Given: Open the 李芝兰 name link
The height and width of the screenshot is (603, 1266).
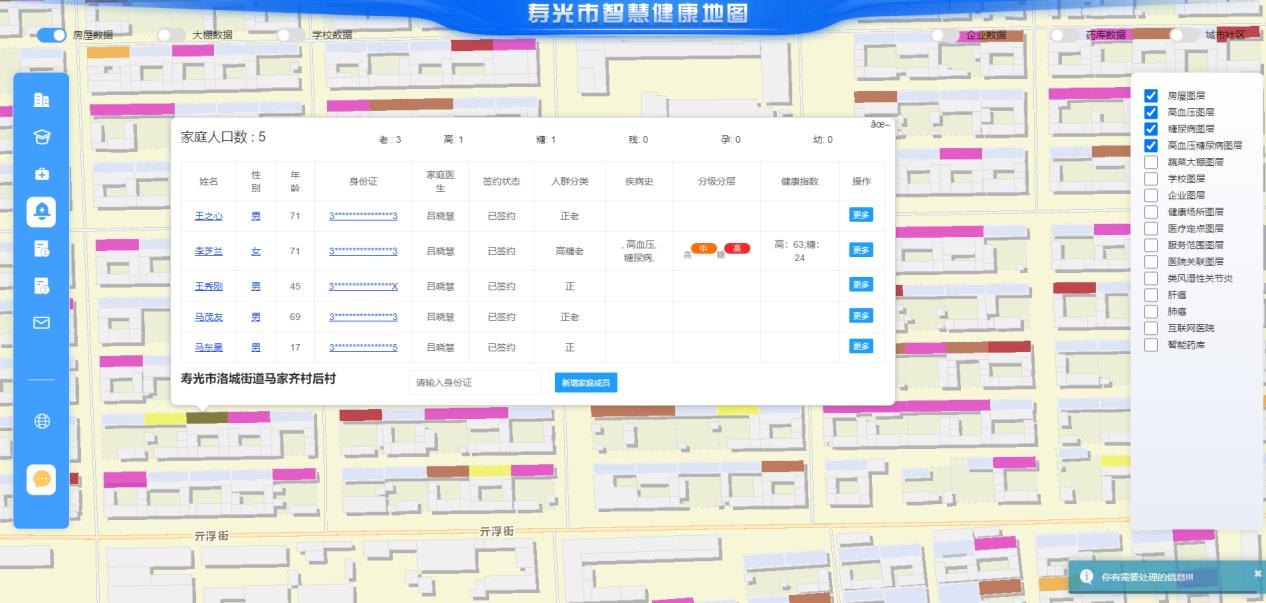Looking at the screenshot, I should [x=208, y=251].
